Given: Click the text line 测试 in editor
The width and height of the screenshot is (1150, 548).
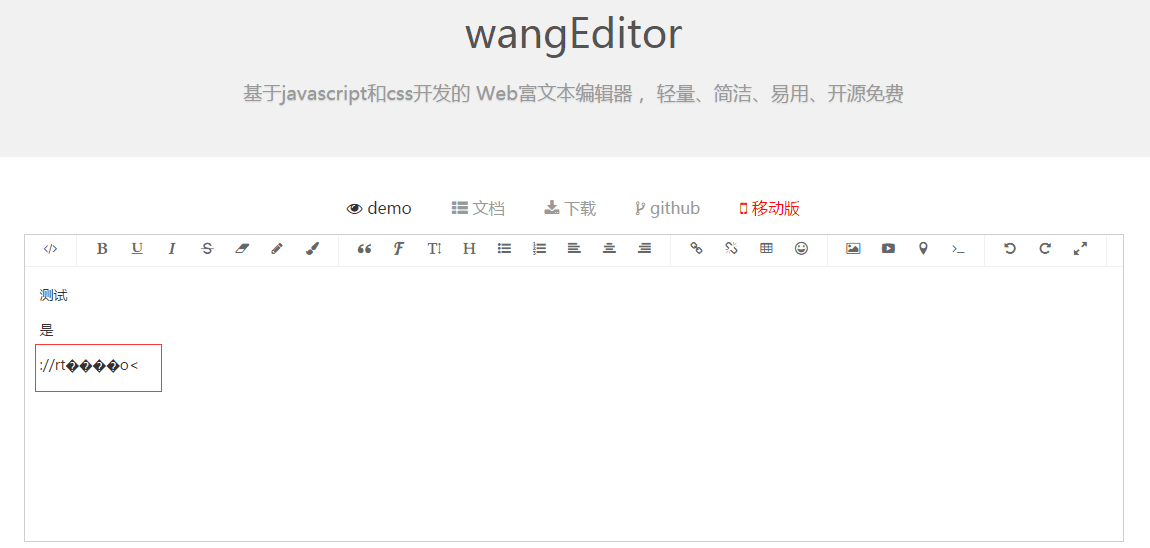Looking at the screenshot, I should pyautogui.click(x=54, y=296).
